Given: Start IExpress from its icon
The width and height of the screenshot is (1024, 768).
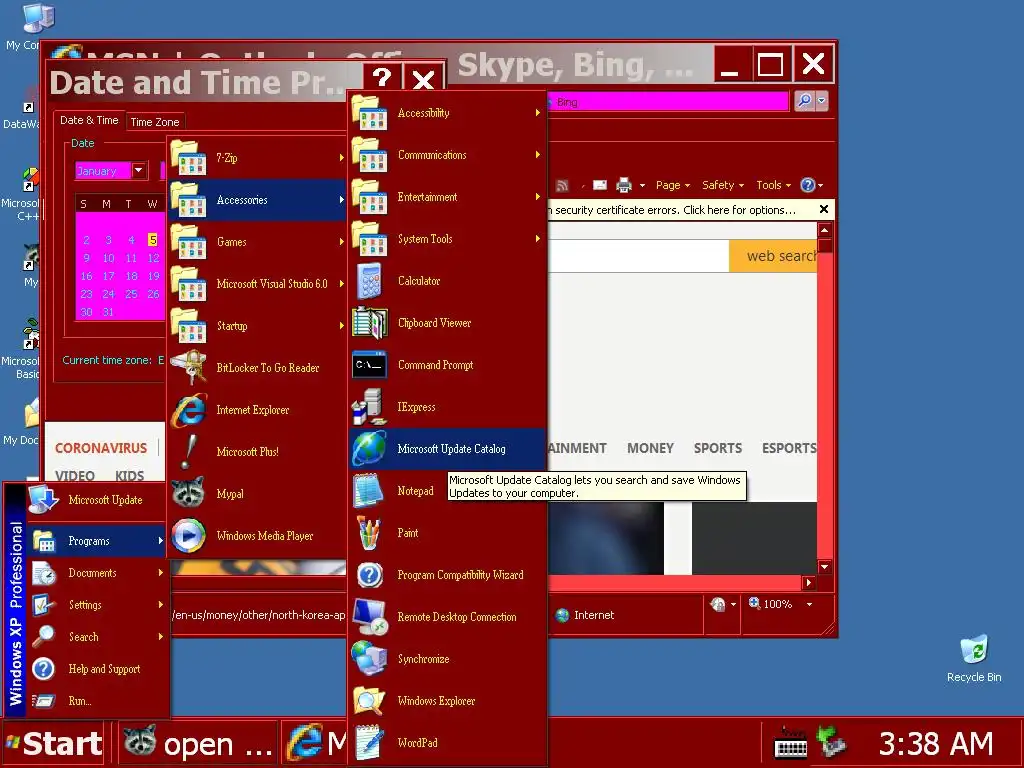Looking at the screenshot, I should pyautogui.click(x=368, y=407).
